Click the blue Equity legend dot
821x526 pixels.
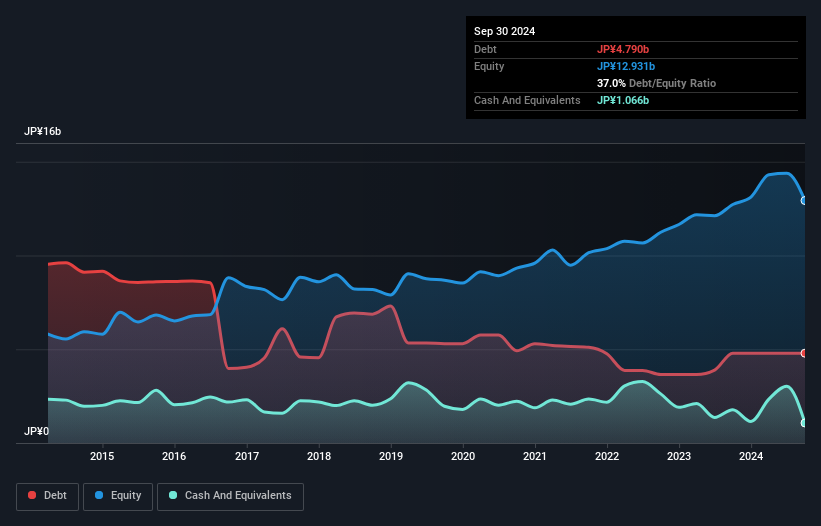tap(99, 495)
